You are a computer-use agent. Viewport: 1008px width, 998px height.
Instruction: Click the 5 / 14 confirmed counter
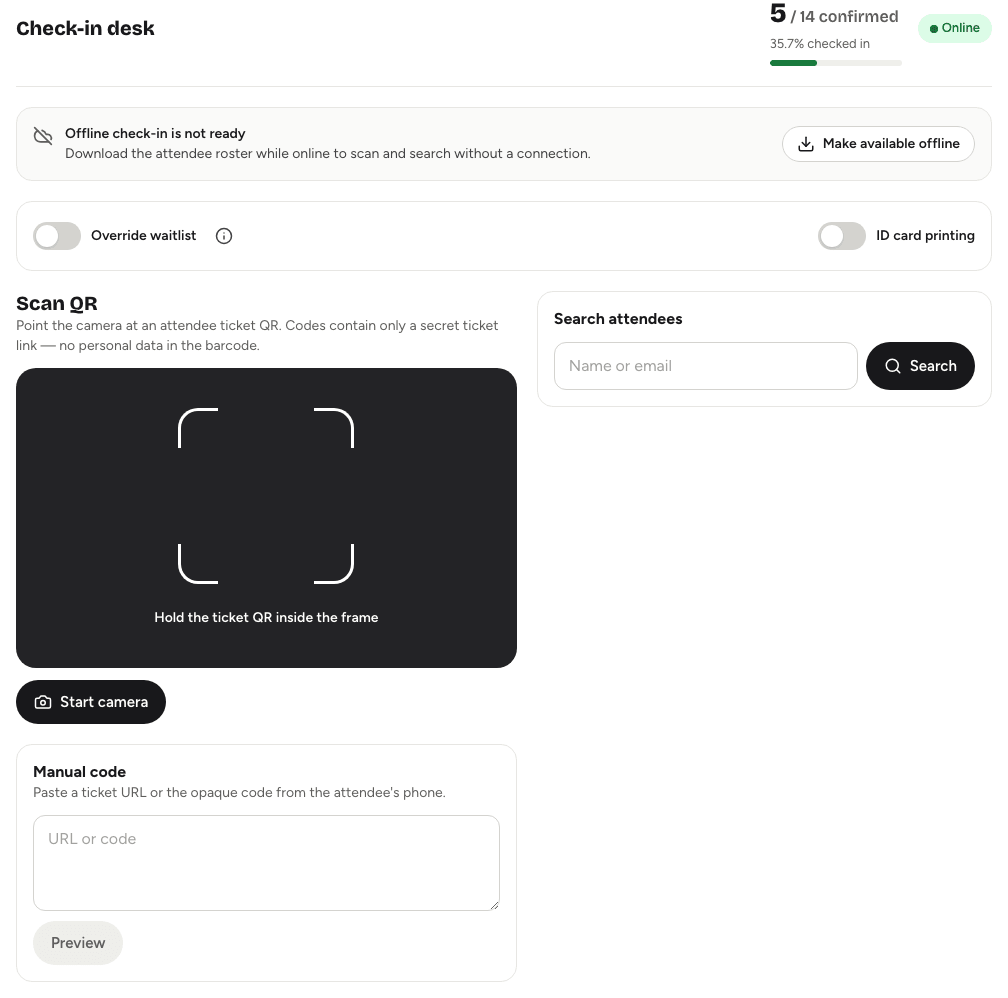click(x=834, y=14)
